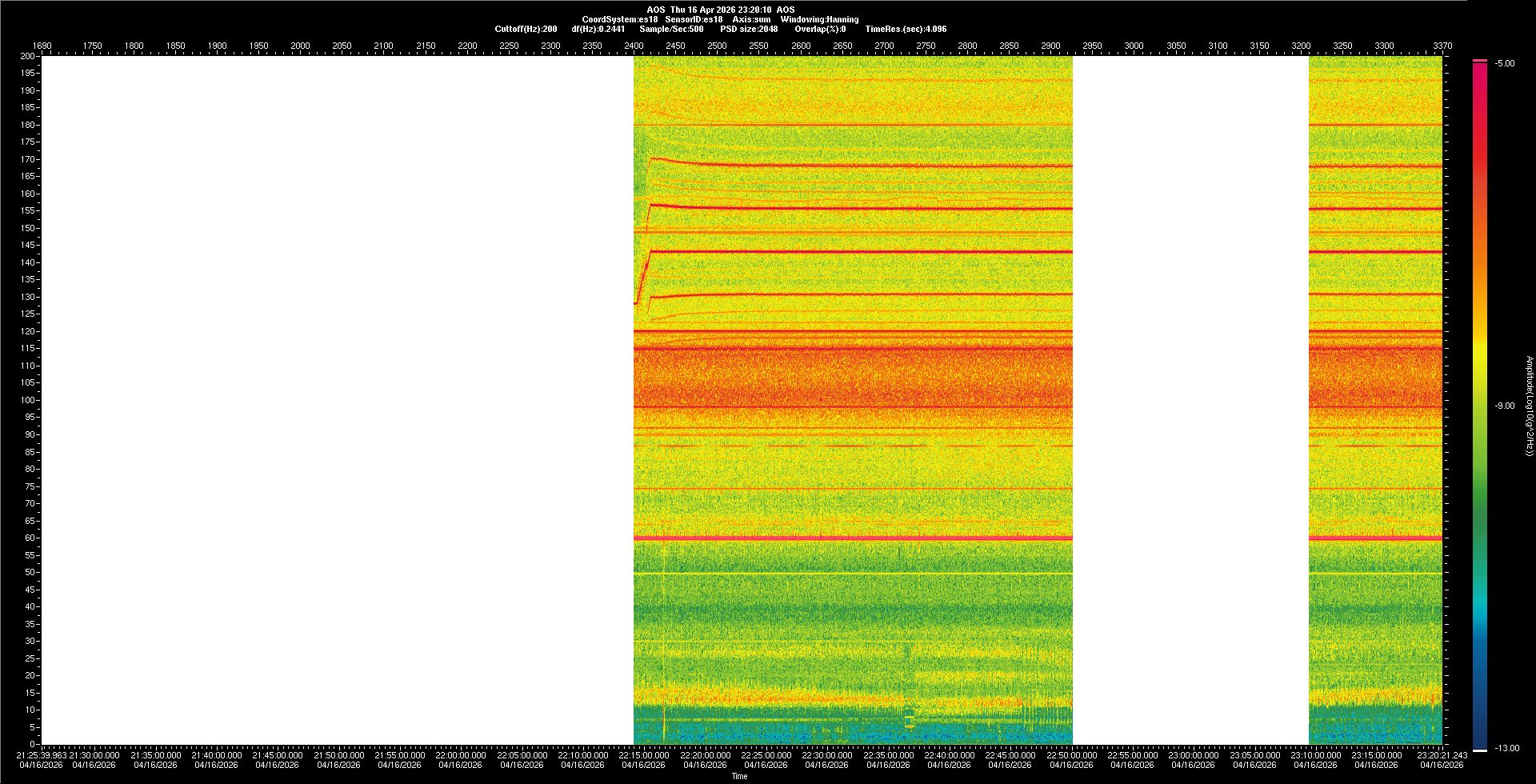The width and height of the screenshot is (1536, 784).
Task: Select the SensorID:es18 label
Action: click(x=694, y=19)
